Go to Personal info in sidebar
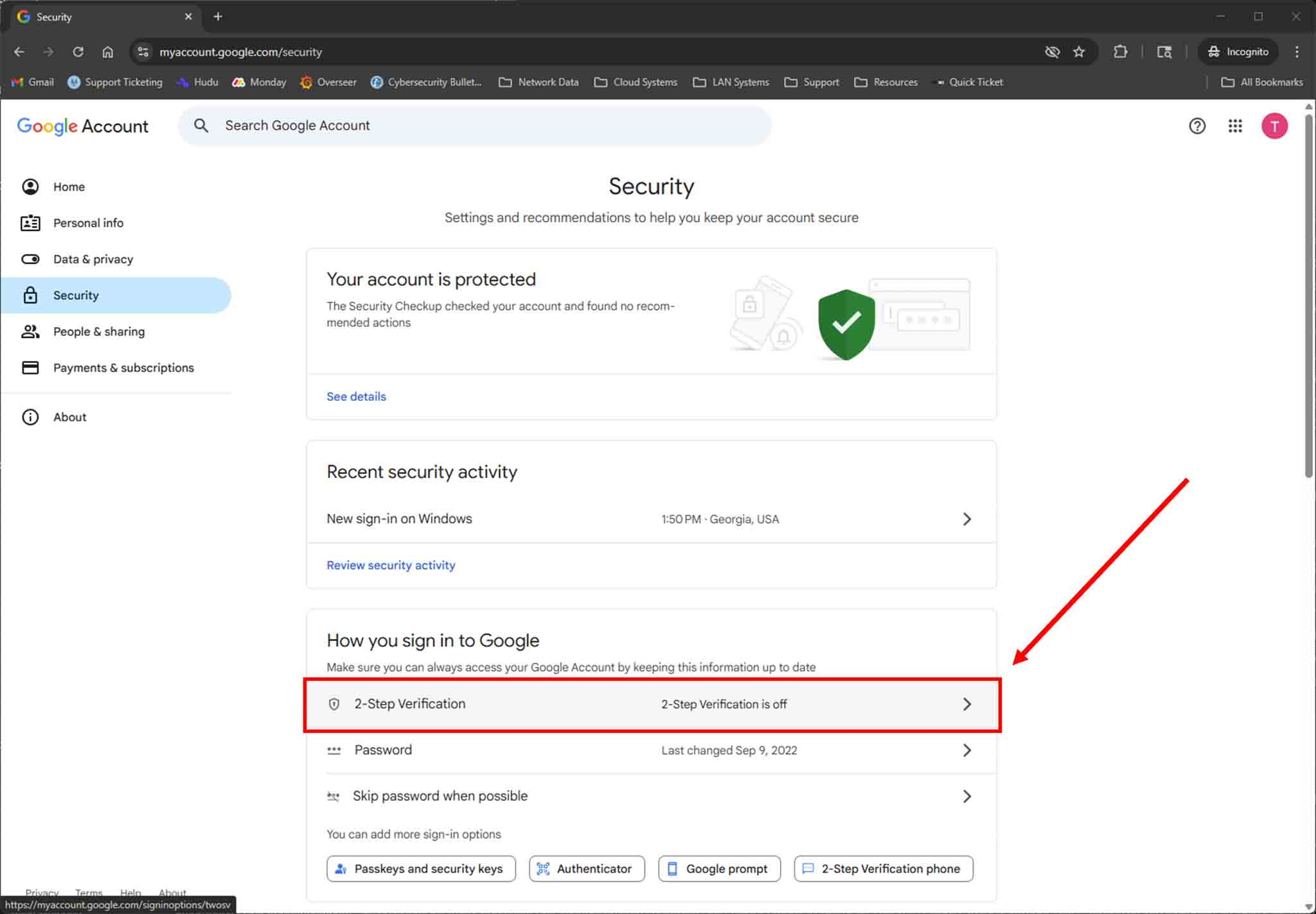Image resolution: width=1316 pixels, height=914 pixels. 88,223
